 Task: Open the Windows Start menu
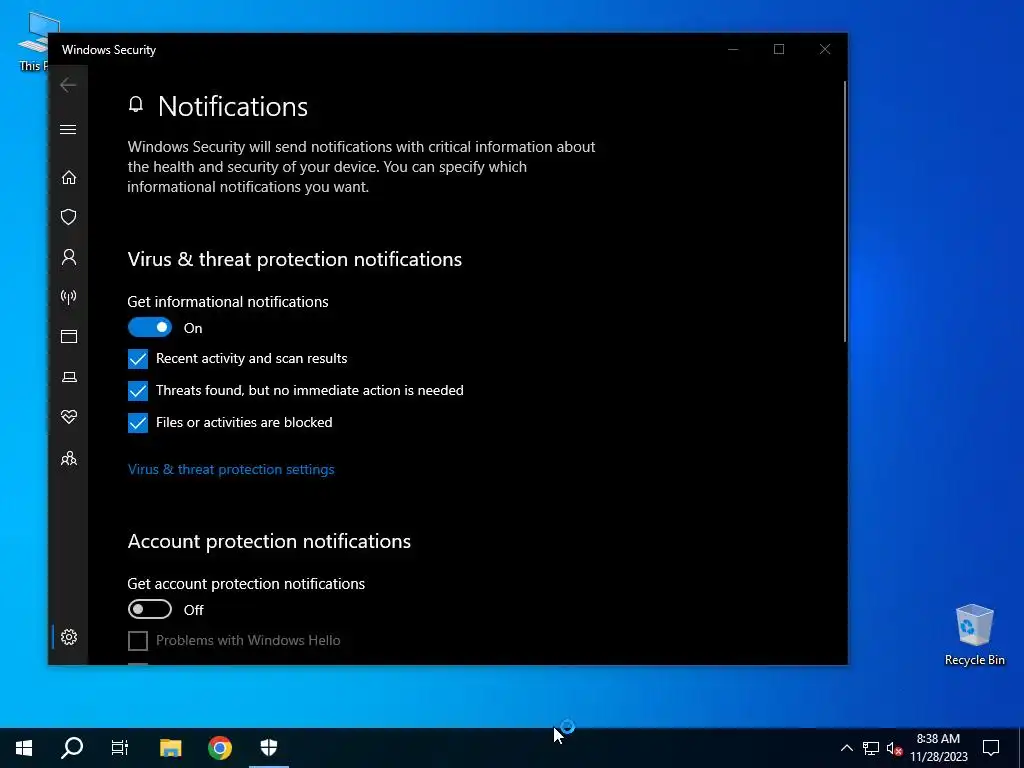click(x=24, y=748)
